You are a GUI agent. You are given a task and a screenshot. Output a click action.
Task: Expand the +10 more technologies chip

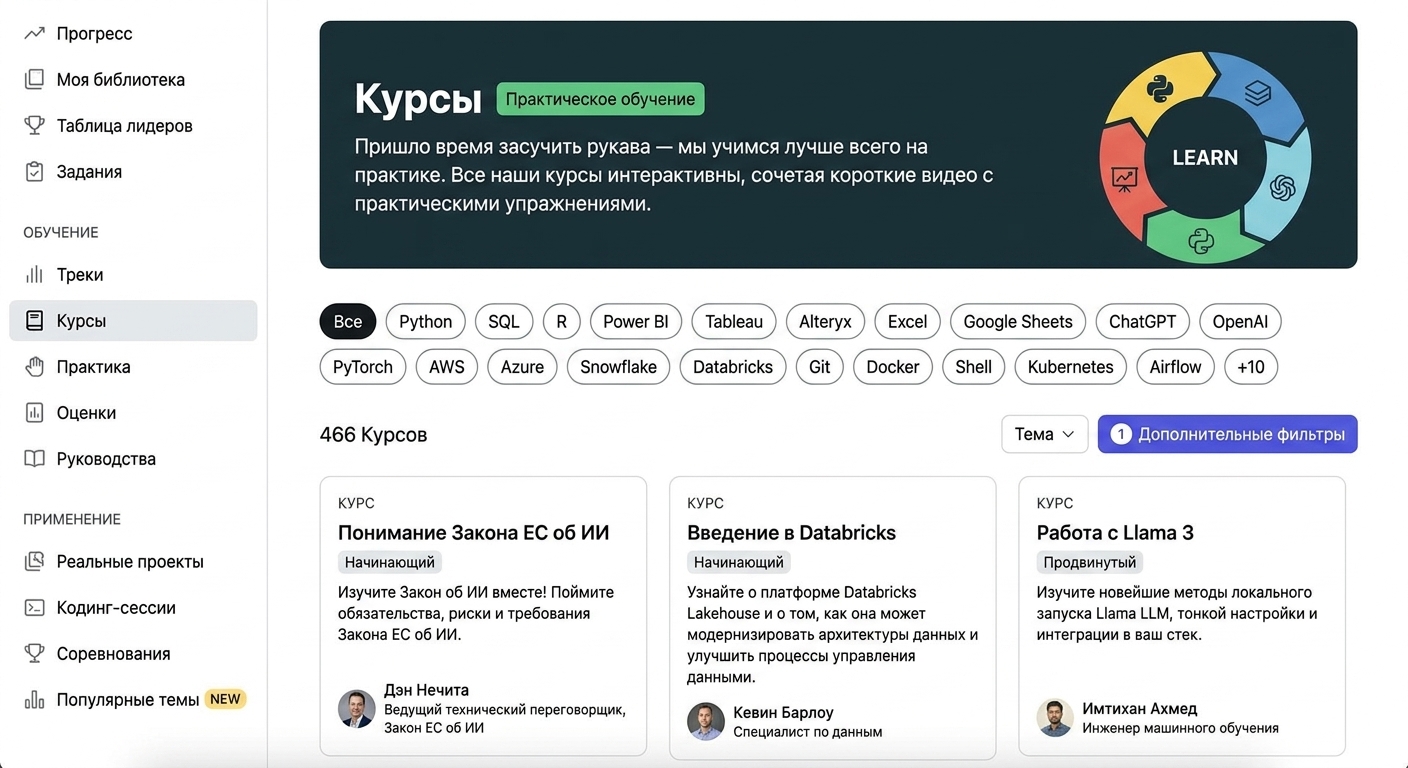click(1251, 366)
